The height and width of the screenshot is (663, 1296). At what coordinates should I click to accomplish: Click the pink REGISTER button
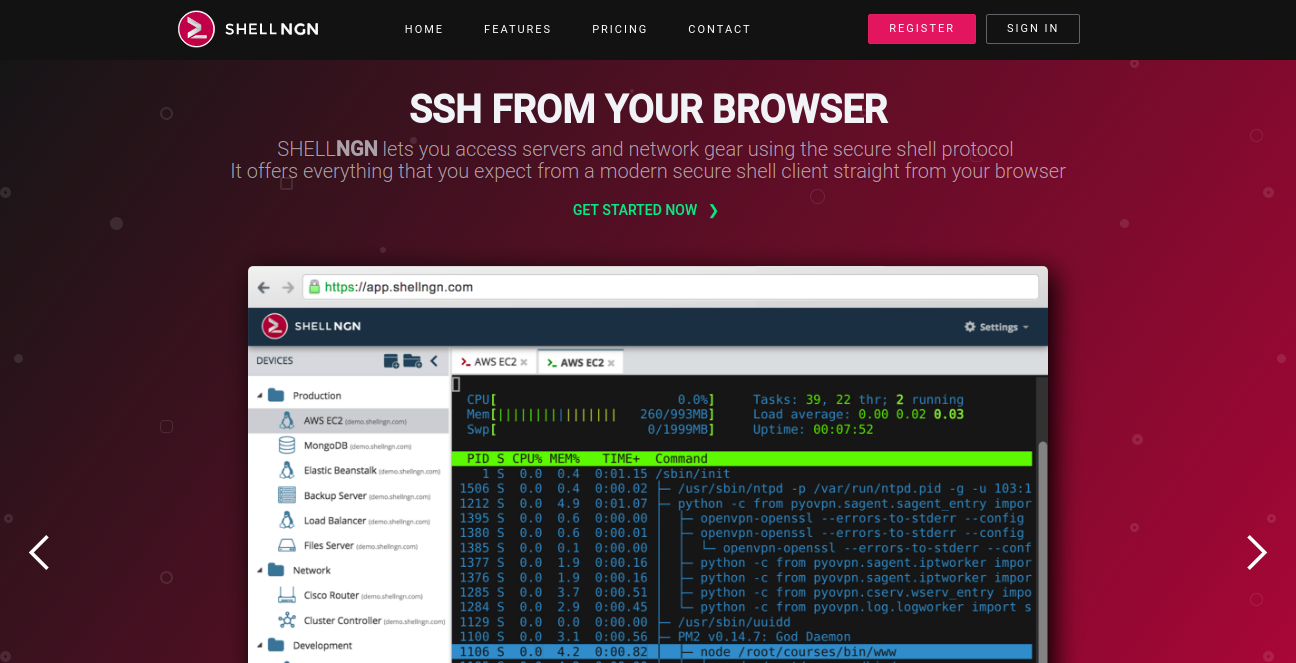[921, 29]
